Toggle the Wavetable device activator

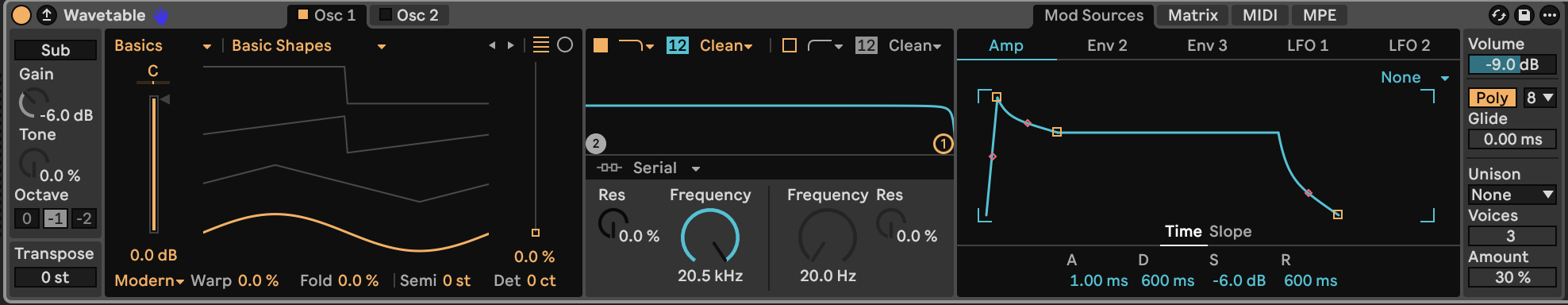click(21, 15)
